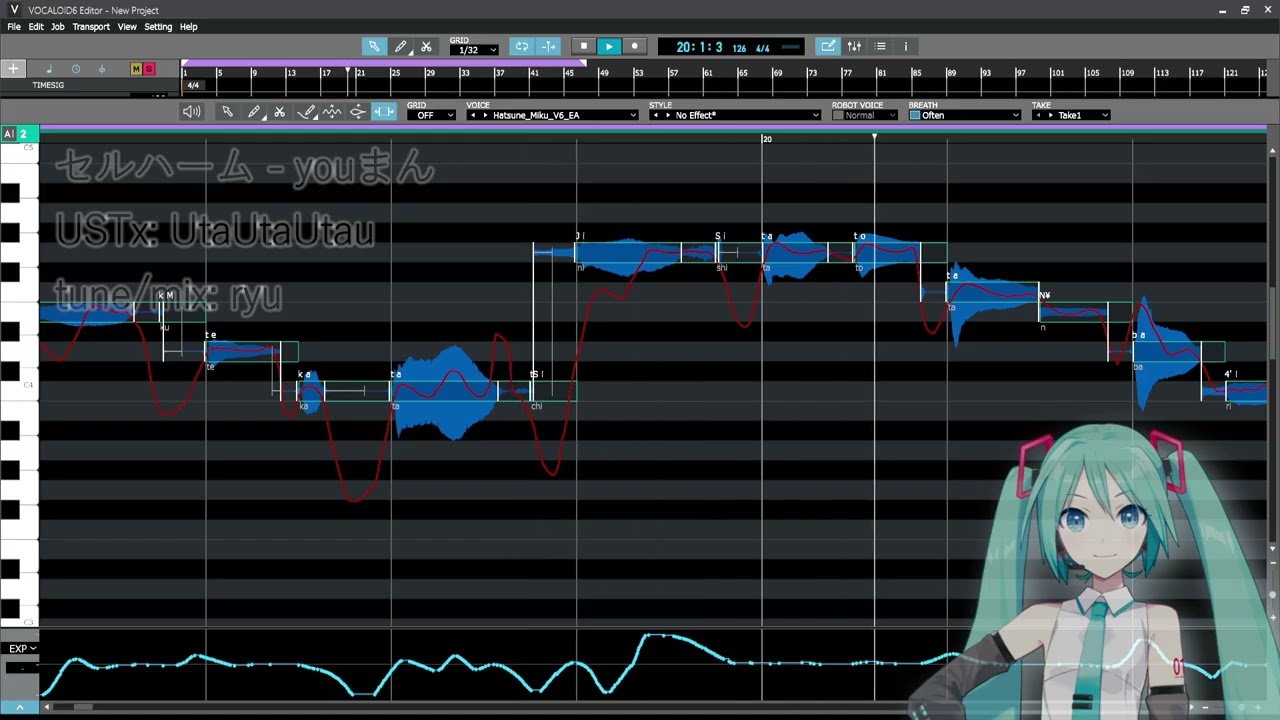The width and height of the screenshot is (1280, 720).
Task: Start recording with the record button
Action: pyautogui.click(x=634, y=46)
